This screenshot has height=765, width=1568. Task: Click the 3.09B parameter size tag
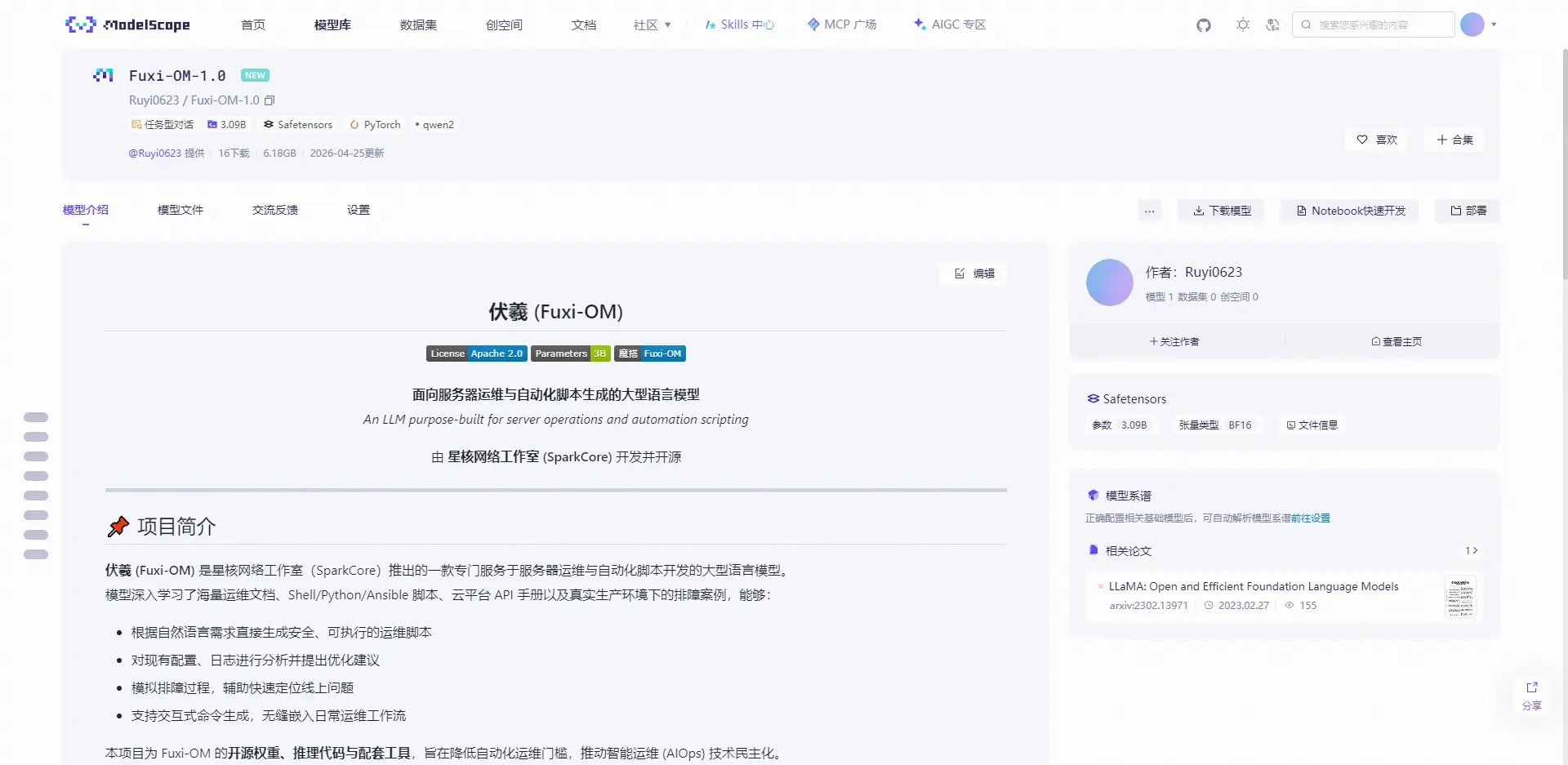(226, 125)
